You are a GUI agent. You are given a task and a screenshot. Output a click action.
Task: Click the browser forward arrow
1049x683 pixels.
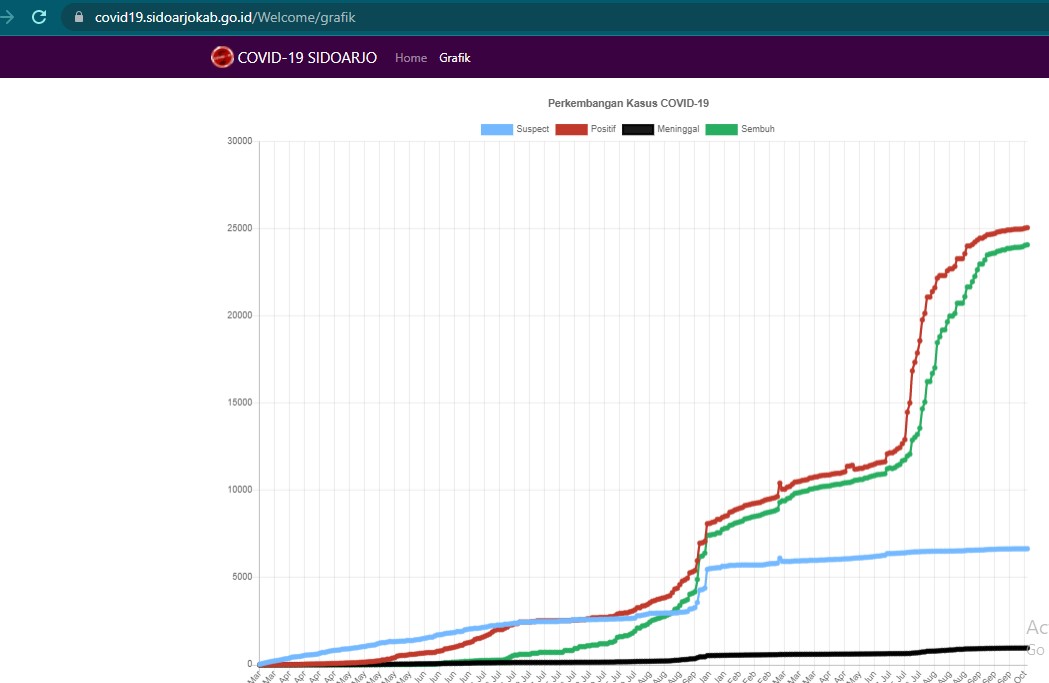(8, 17)
